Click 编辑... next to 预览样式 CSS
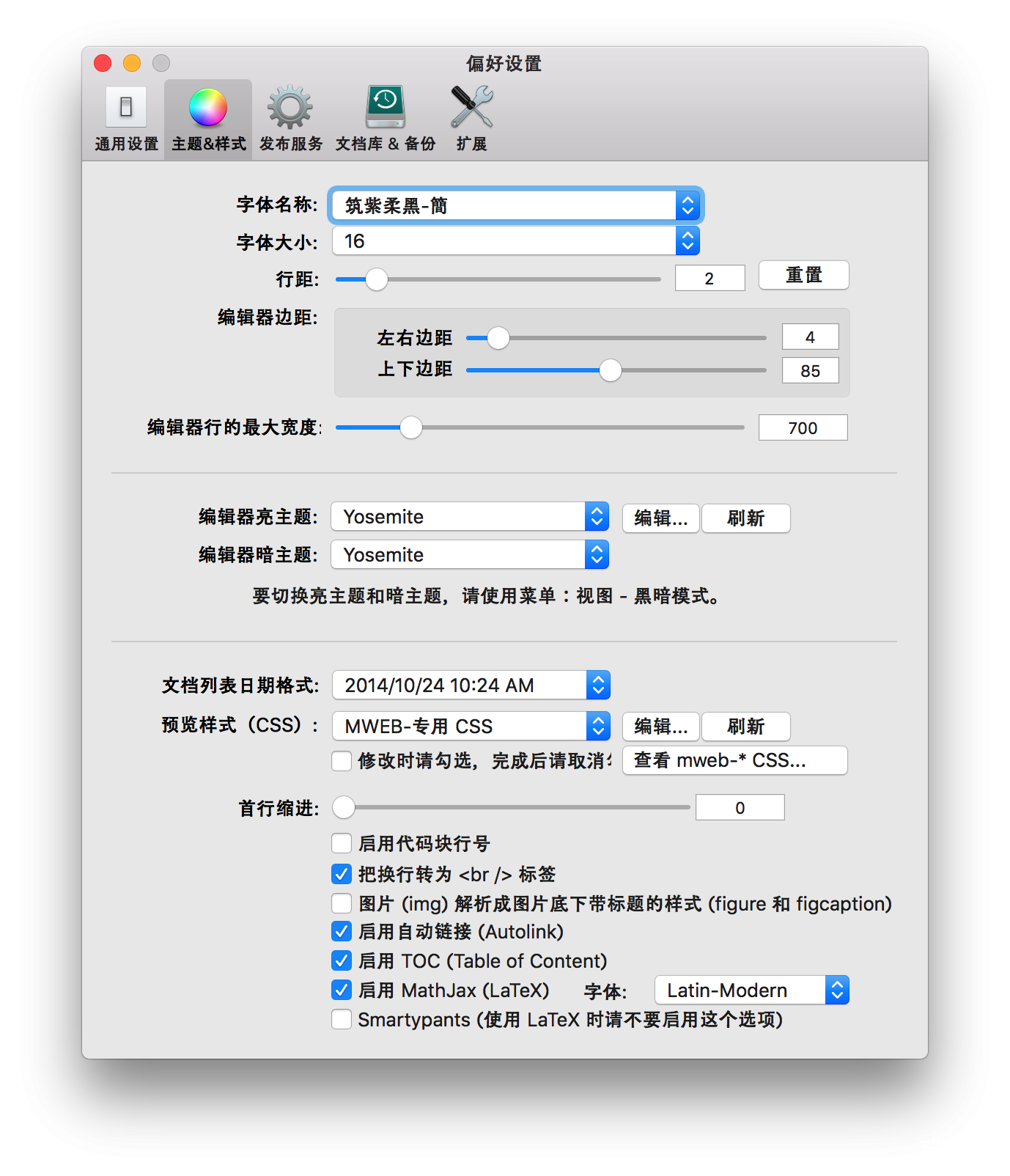Screen dimensions: 1010x1176 (661, 727)
